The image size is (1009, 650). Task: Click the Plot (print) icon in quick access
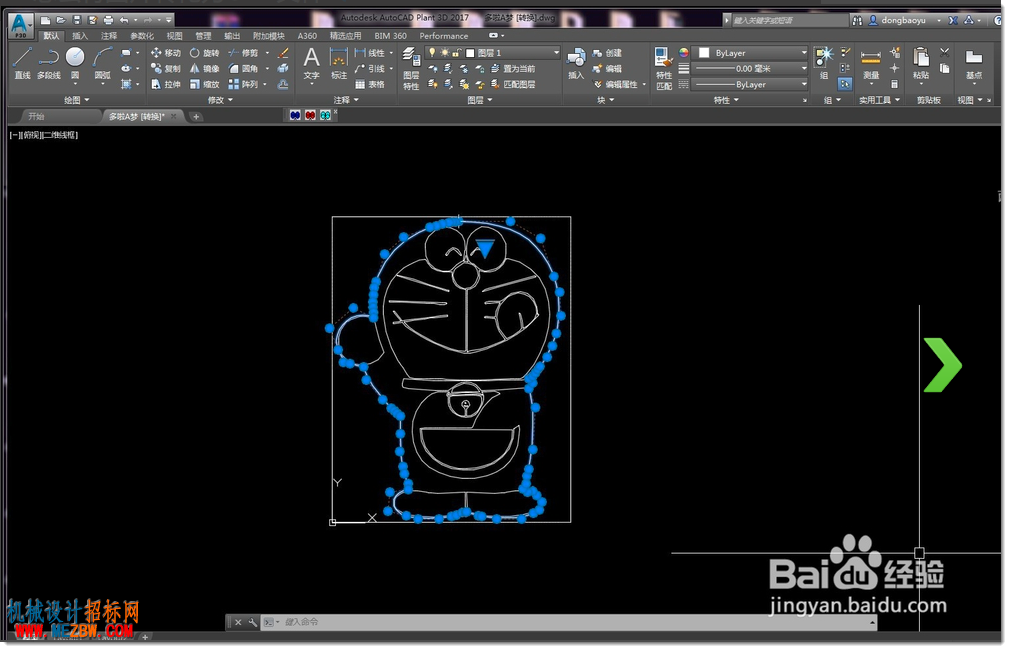coord(108,21)
